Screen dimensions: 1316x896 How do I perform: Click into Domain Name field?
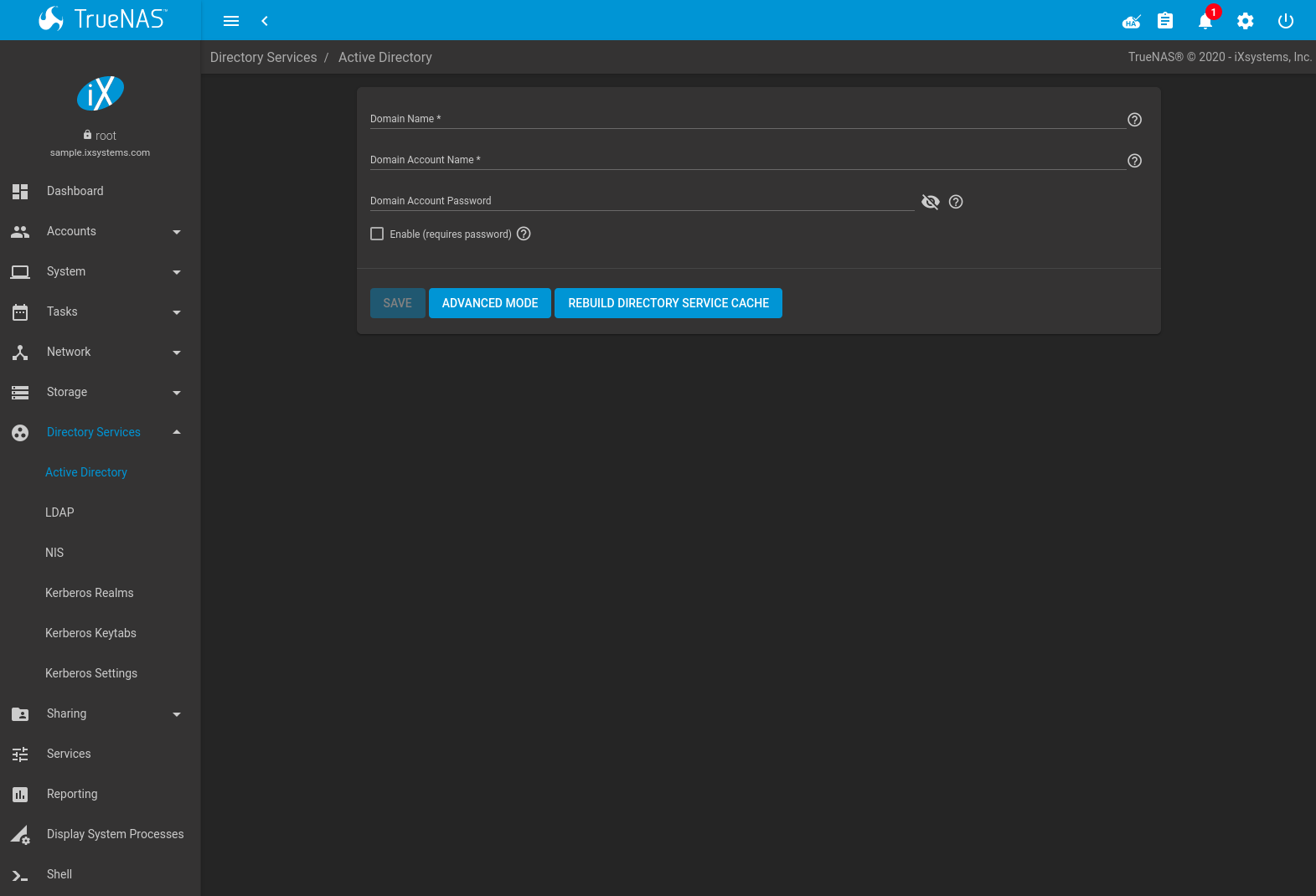[748, 119]
